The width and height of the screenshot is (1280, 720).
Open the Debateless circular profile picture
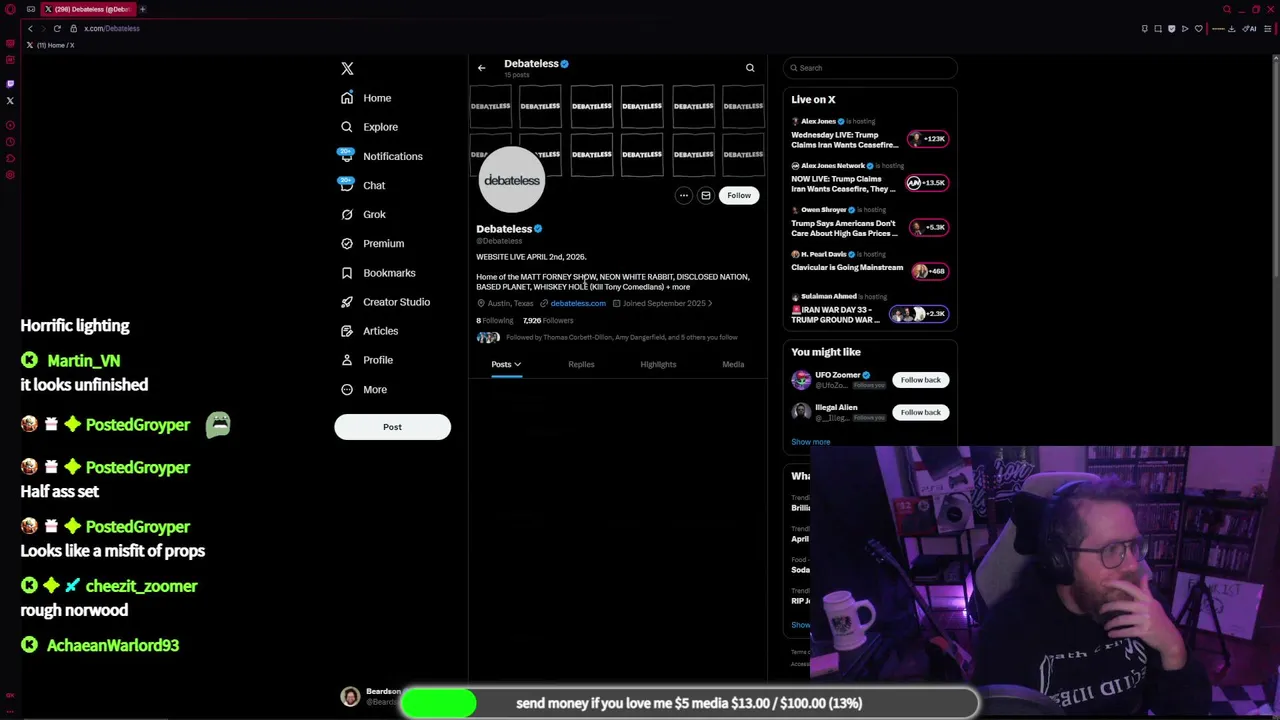click(x=511, y=180)
